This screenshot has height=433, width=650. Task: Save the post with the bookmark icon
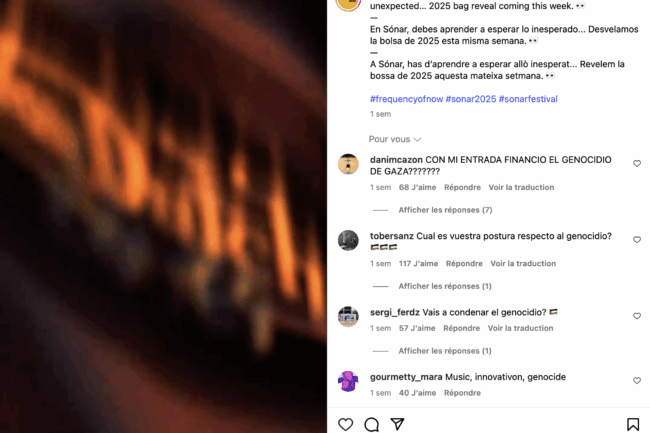pos(633,424)
